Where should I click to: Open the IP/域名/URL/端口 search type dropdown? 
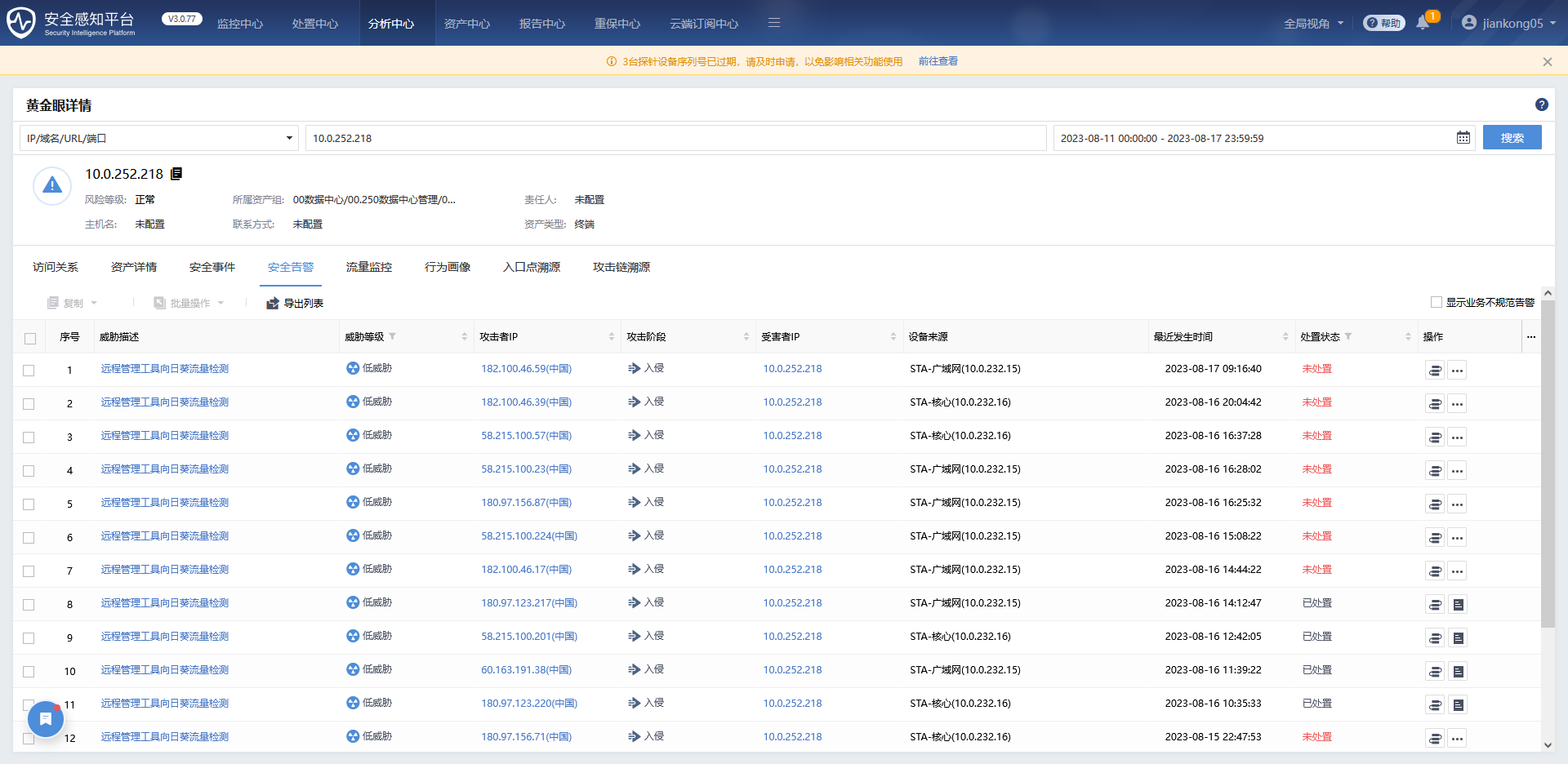(x=159, y=138)
